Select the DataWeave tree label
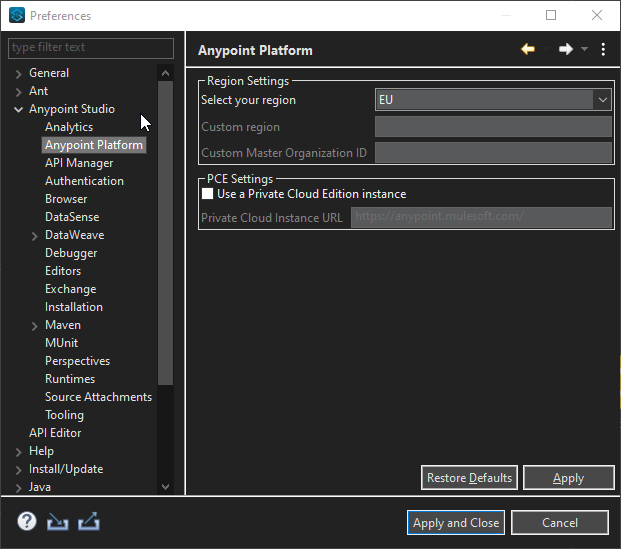 tap(75, 235)
